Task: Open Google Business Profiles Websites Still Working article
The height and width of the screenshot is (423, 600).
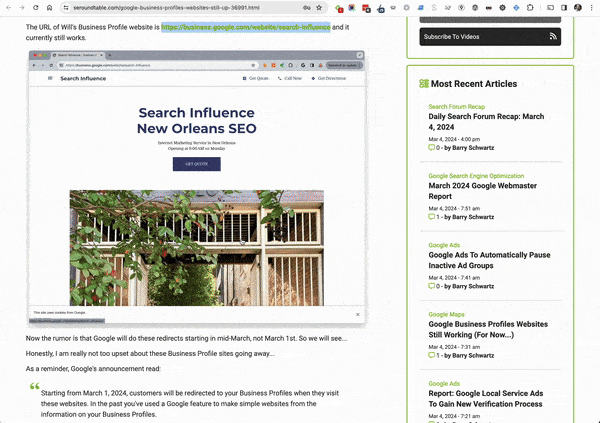Action: (488, 330)
